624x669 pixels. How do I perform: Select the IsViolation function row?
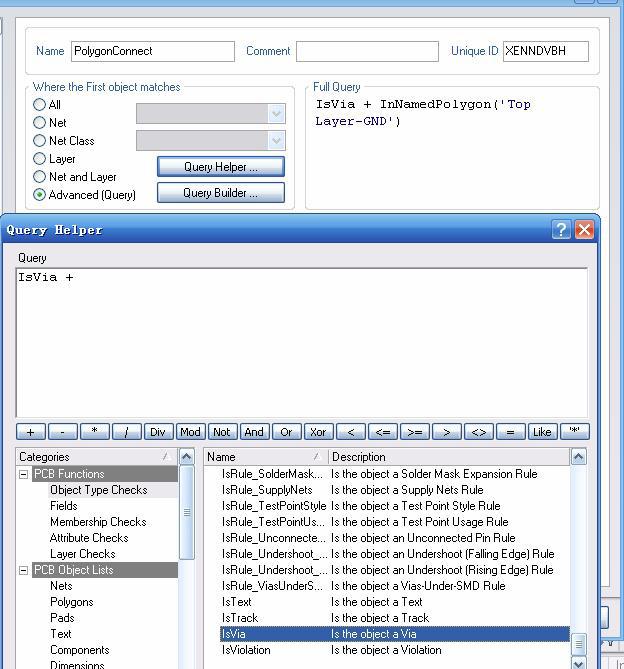click(395, 650)
